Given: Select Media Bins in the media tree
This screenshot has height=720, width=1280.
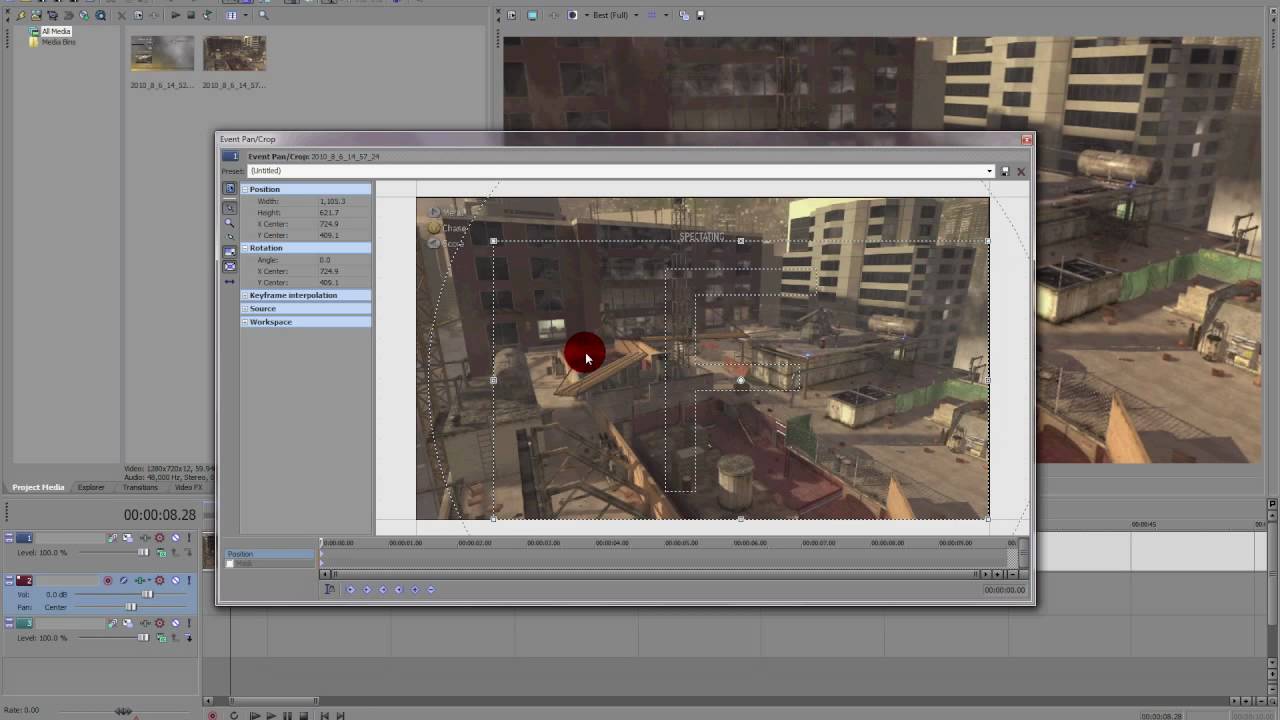Looking at the screenshot, I should pyautogui.click(x=58, y=42).
